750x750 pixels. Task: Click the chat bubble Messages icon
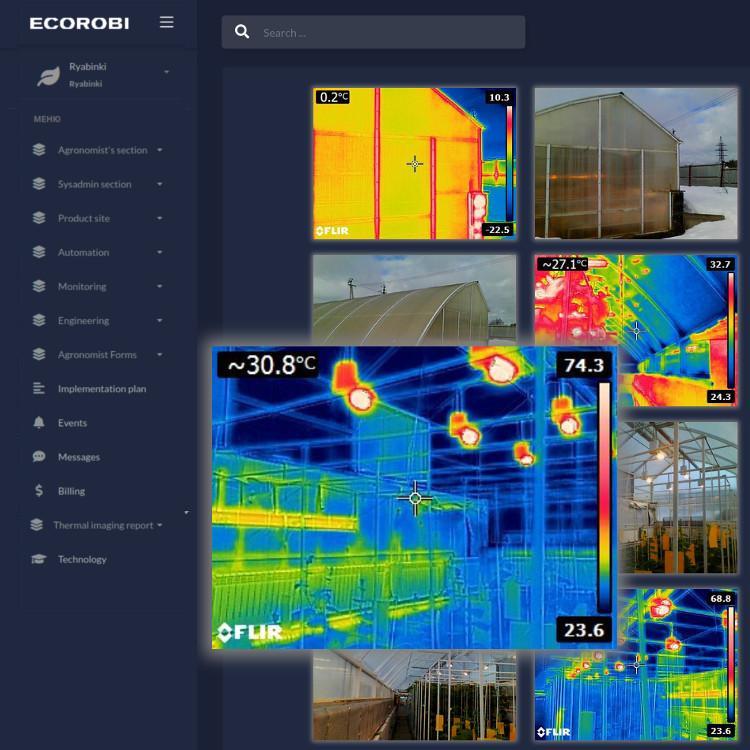coord(39,457)
